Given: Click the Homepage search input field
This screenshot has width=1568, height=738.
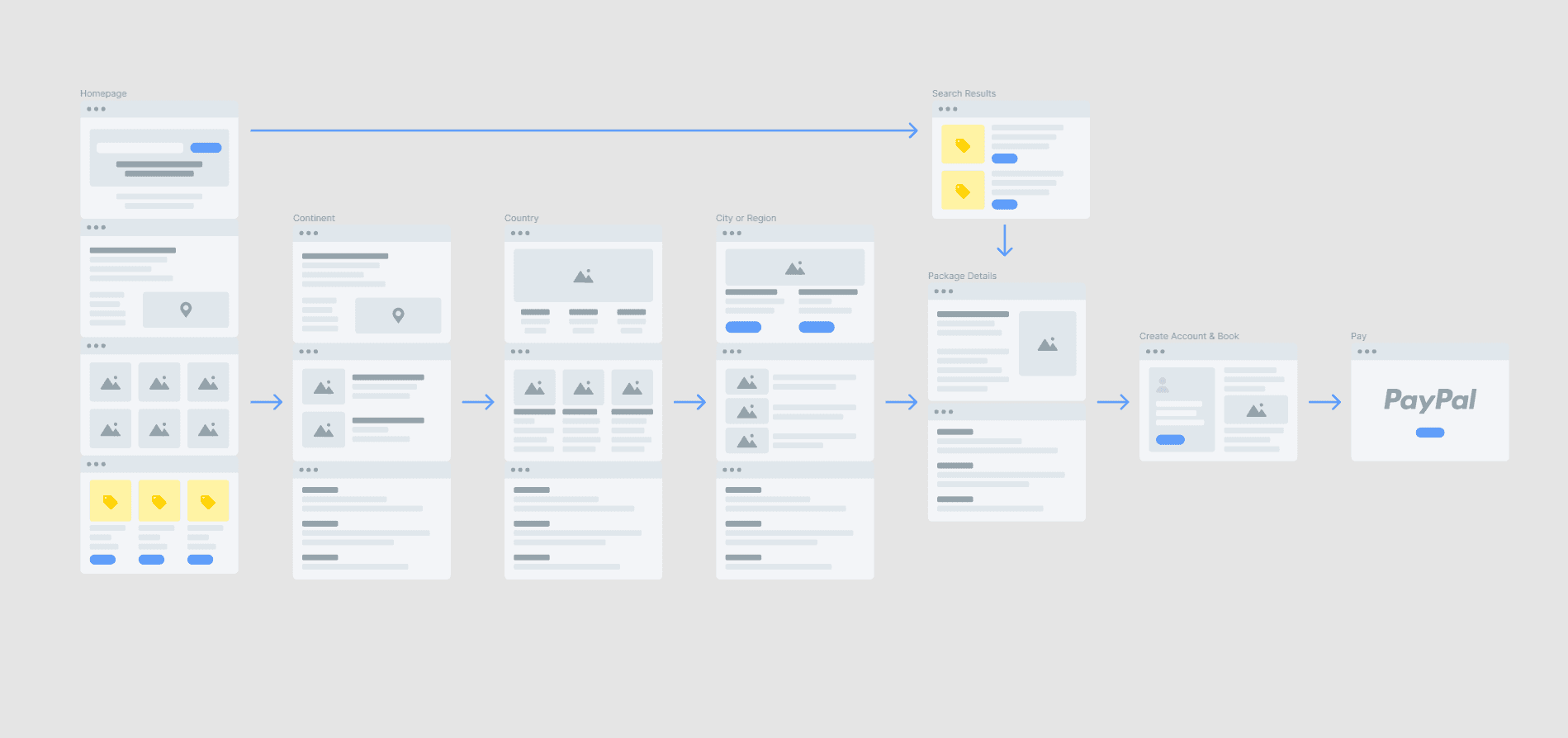Looking at the screenshot, I should (140, 148).
